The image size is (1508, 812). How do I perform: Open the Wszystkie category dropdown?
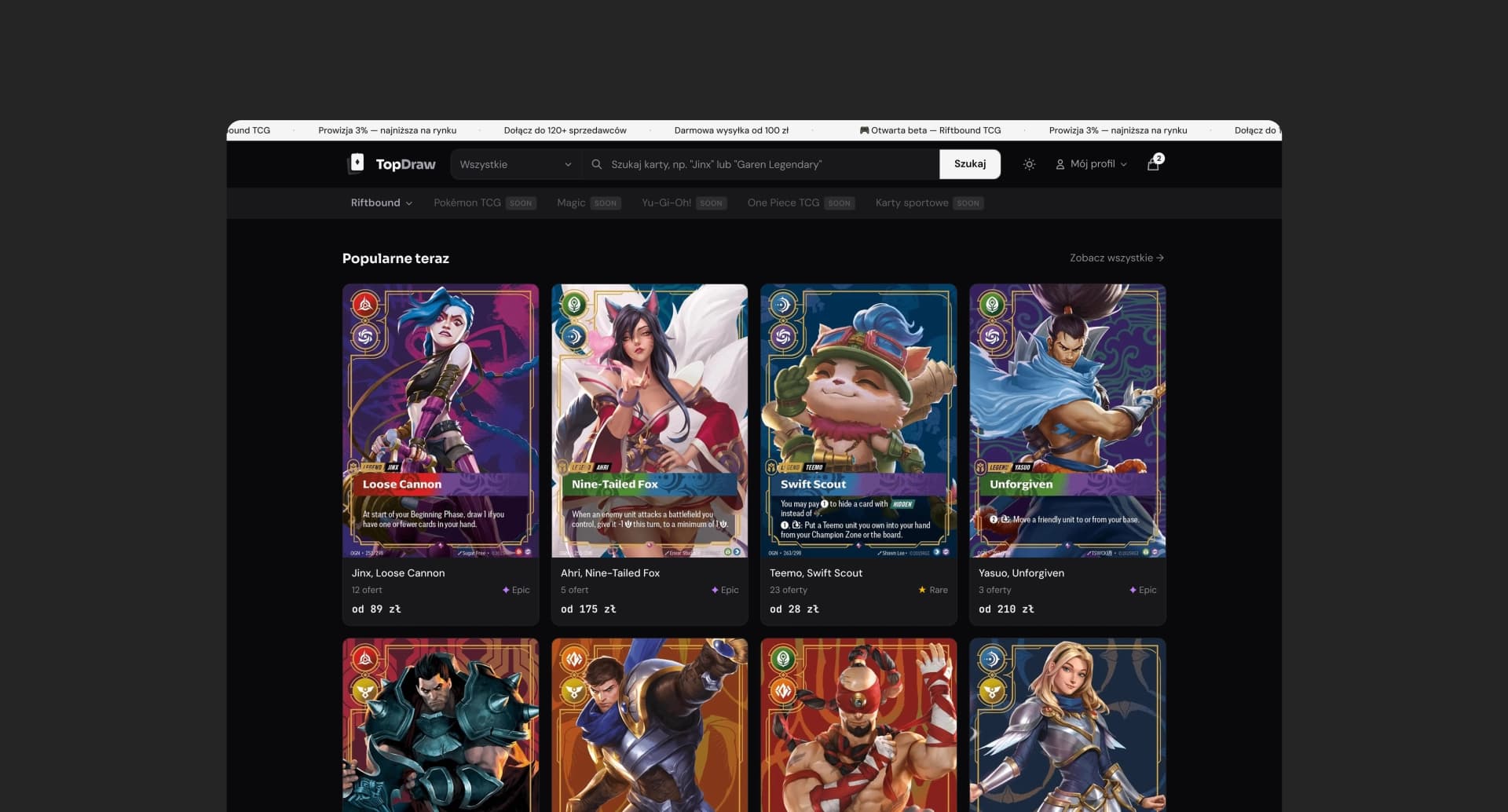click(516, 164)
